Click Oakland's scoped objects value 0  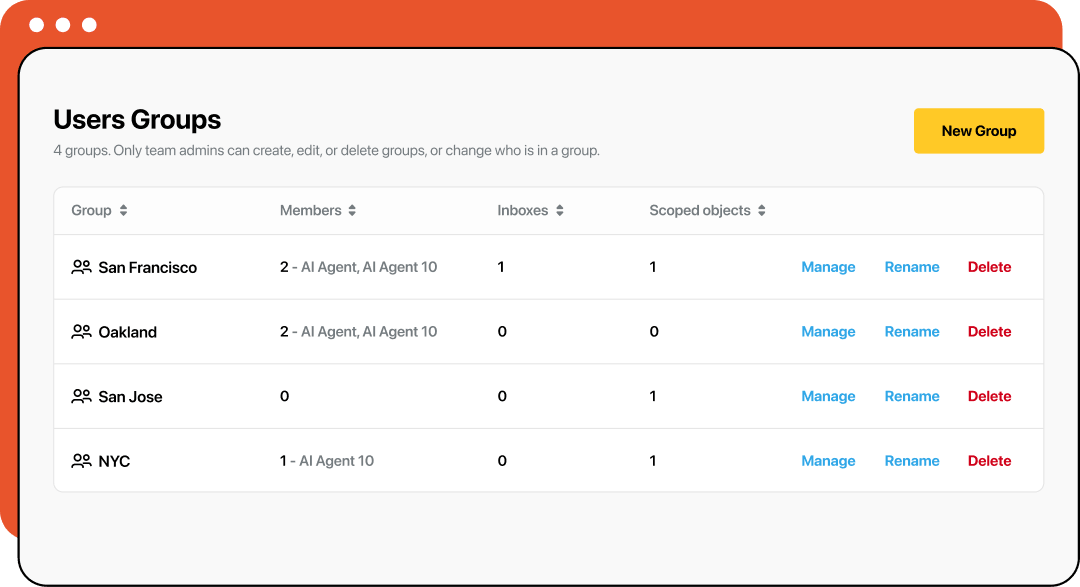pos(654,332)
